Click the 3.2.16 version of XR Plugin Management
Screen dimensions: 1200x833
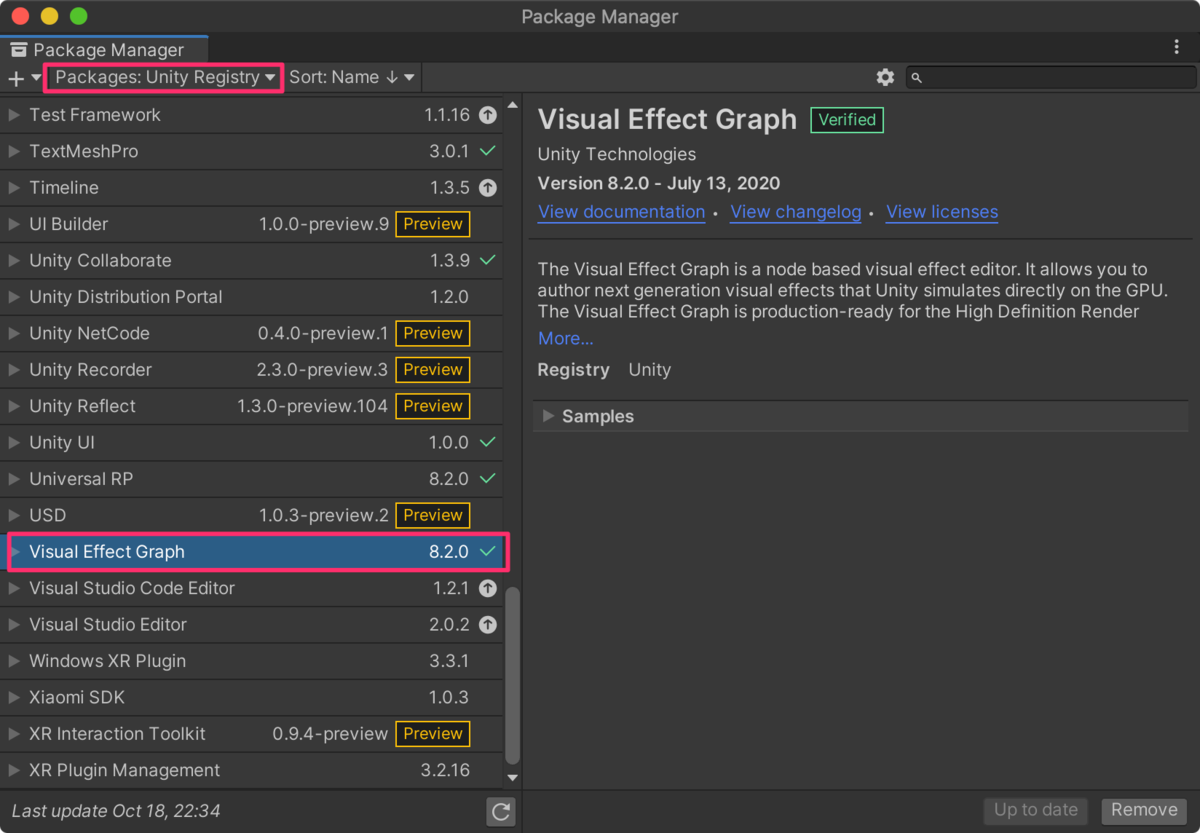point(445,770)
